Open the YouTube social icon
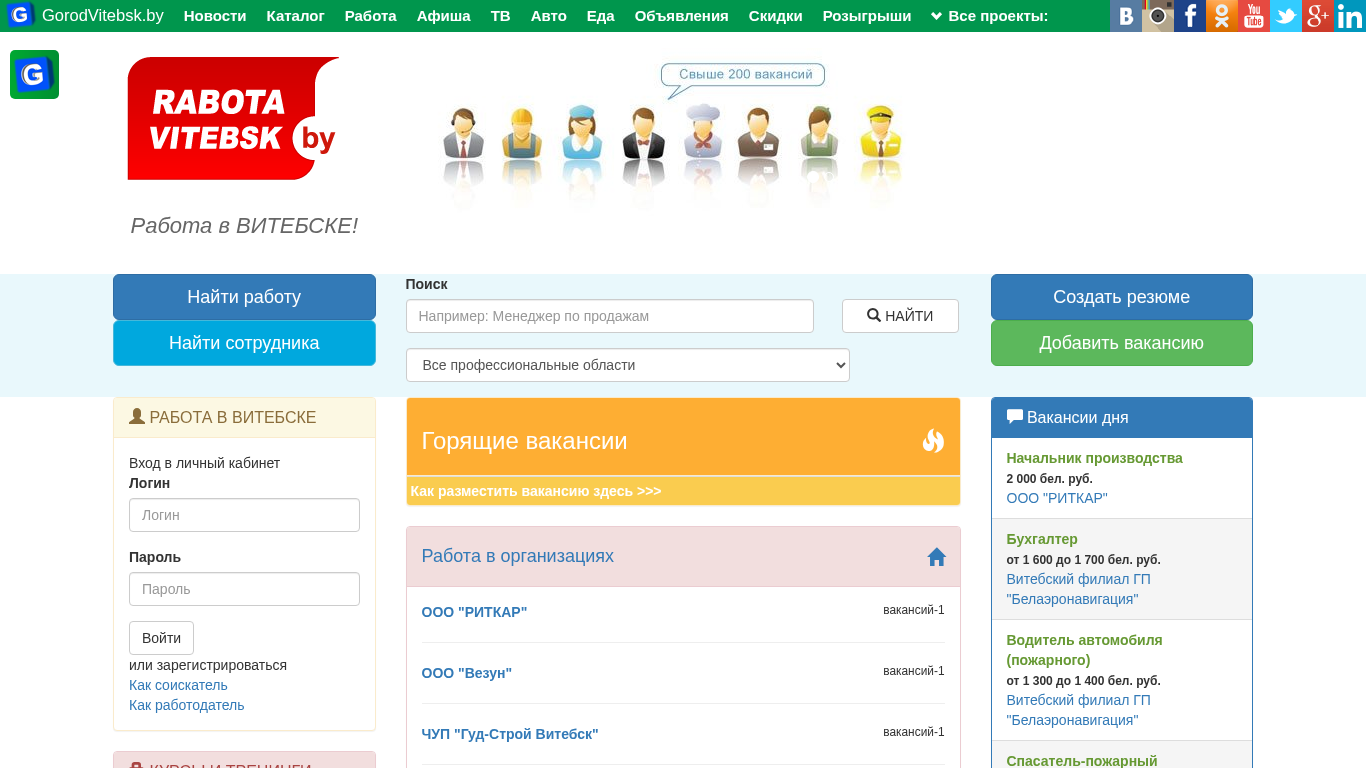Screen dimensions: 1366x768 pyautogui.click(x=1254, y=16)
